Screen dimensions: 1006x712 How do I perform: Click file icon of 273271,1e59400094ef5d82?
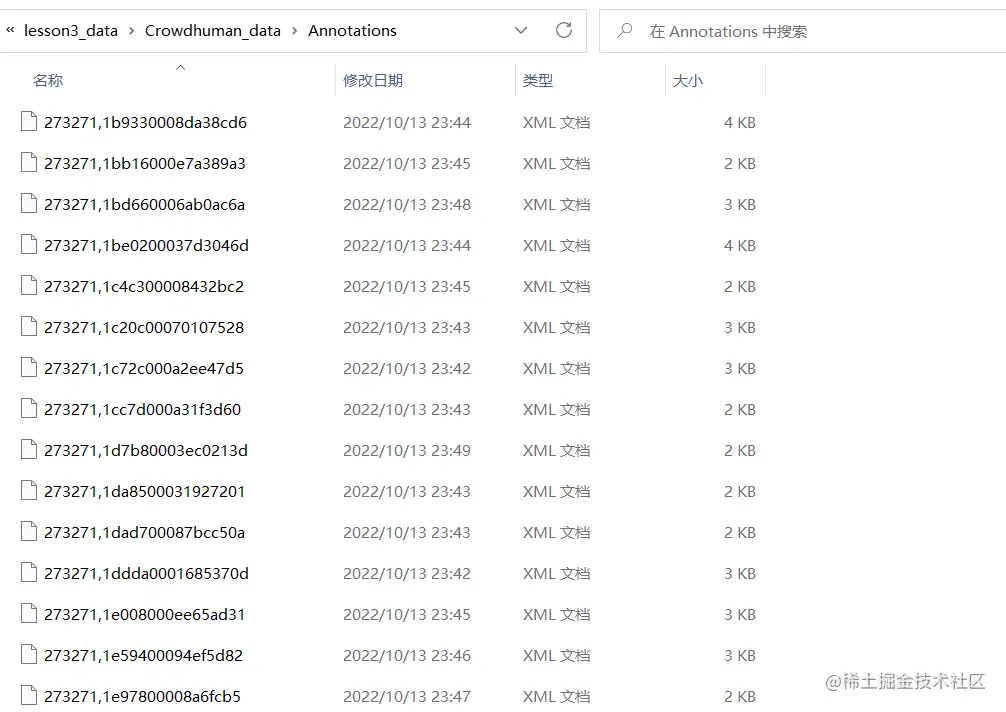click(29, 655)
